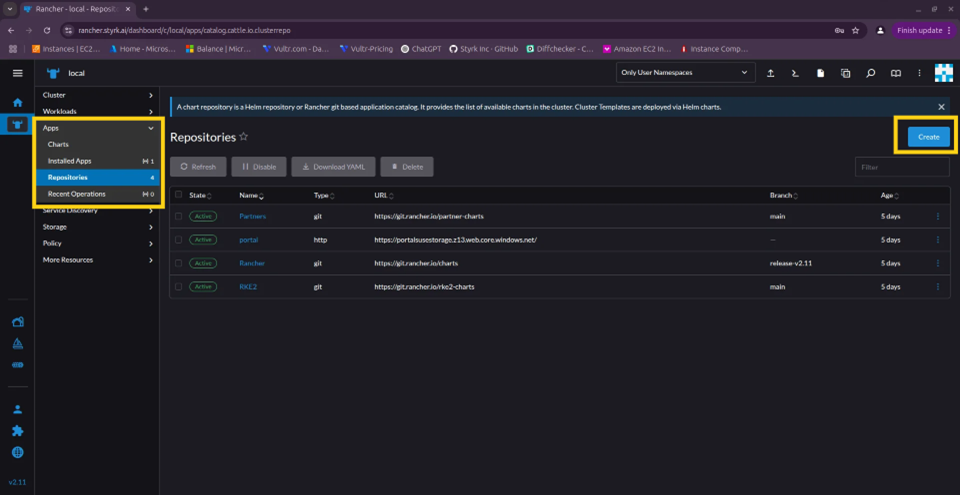Open the RKE2 repository link

point(249,287)
